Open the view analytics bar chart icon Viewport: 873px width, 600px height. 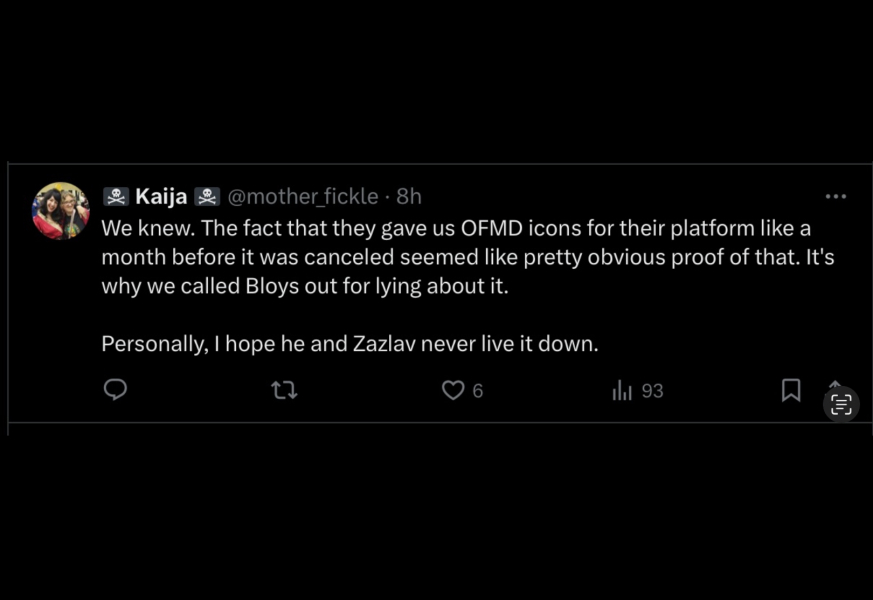(622, 390)
